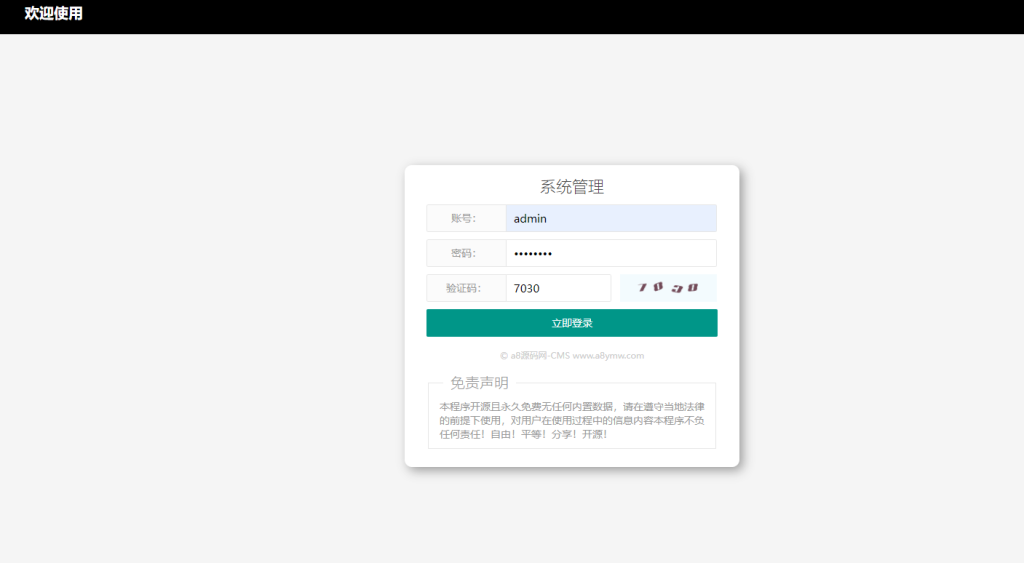This screenshot has width=1024, height=563.
Task: Click the 密码: label
Action: (x=466, y=253)
